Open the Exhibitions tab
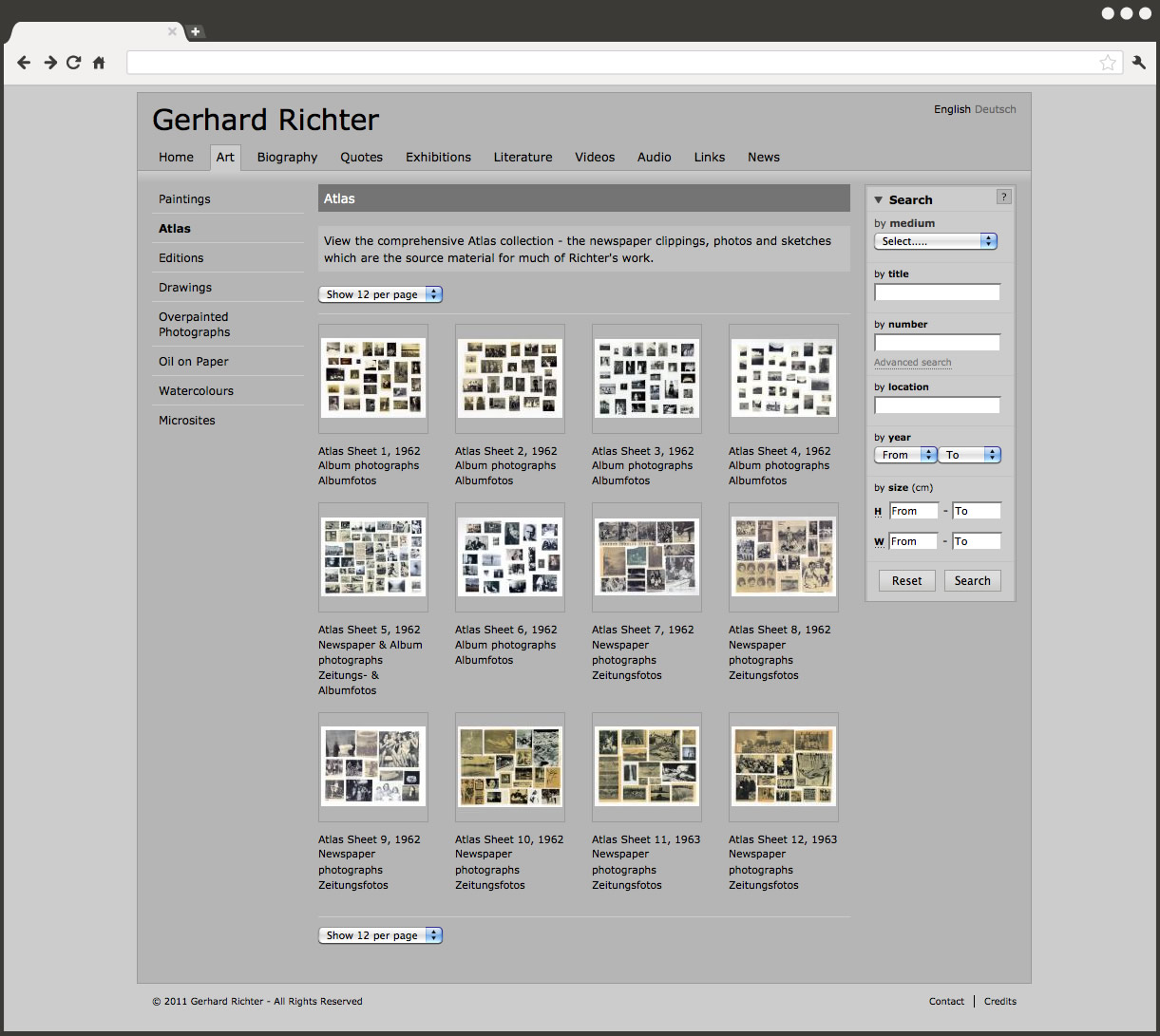Screen dimensions: 1160x1036 [438, 158]
